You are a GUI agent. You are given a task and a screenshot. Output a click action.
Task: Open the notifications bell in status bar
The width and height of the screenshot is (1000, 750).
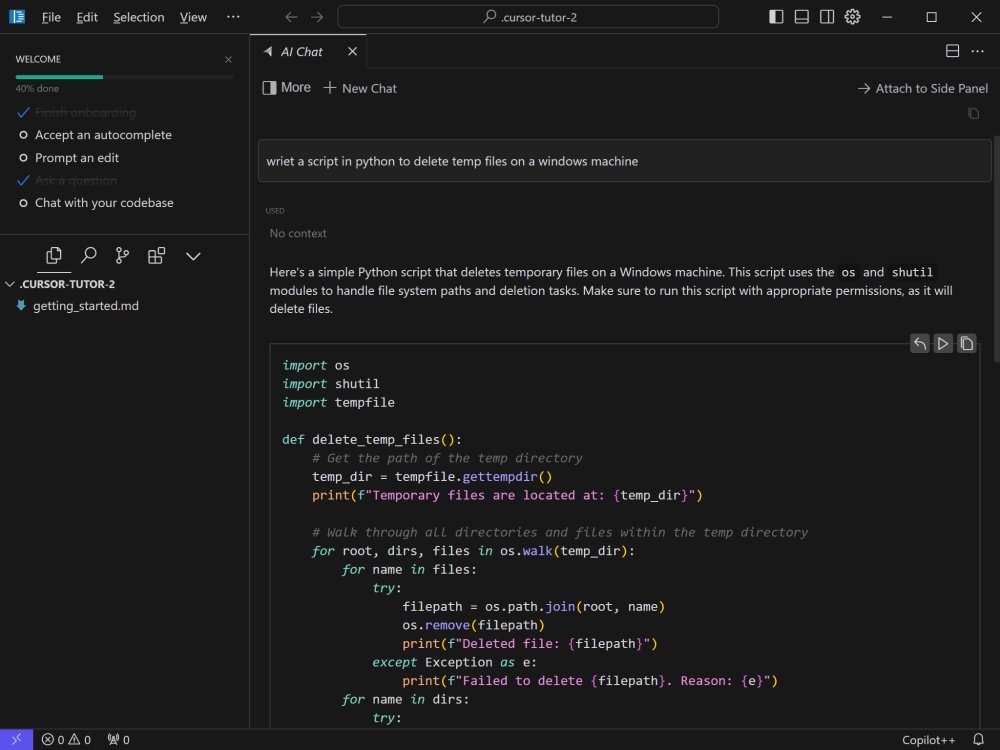point(978,740)
